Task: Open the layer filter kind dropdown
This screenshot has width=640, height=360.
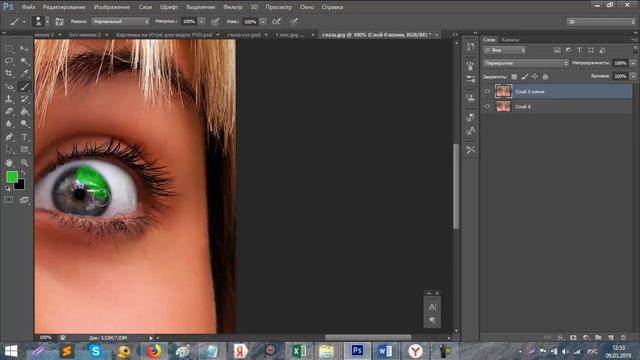Action: [504, 50]
